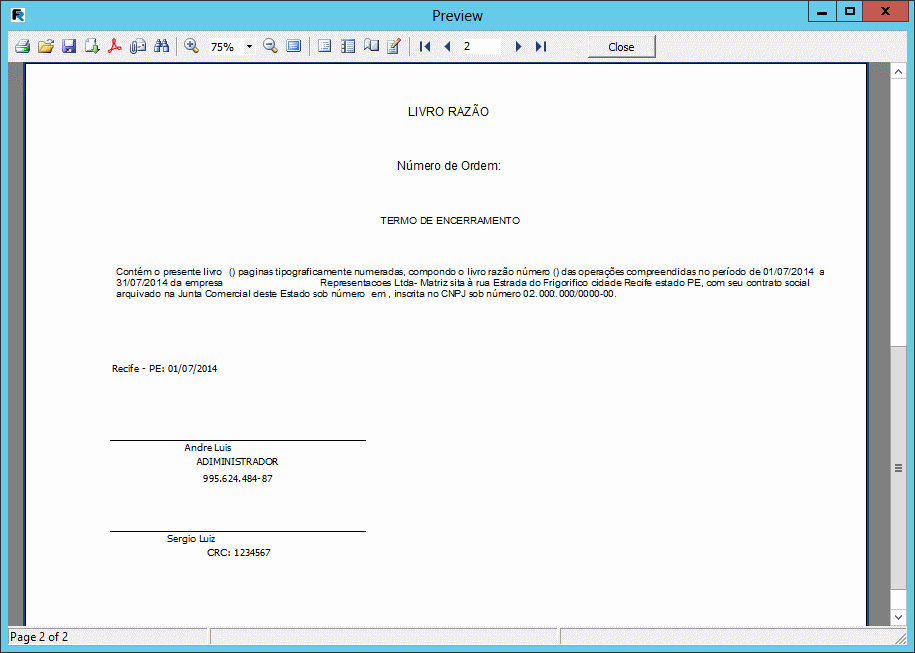Click the 'Preview' window title
Viewport: 915px width, 653px height.
[x=458, y=16]
